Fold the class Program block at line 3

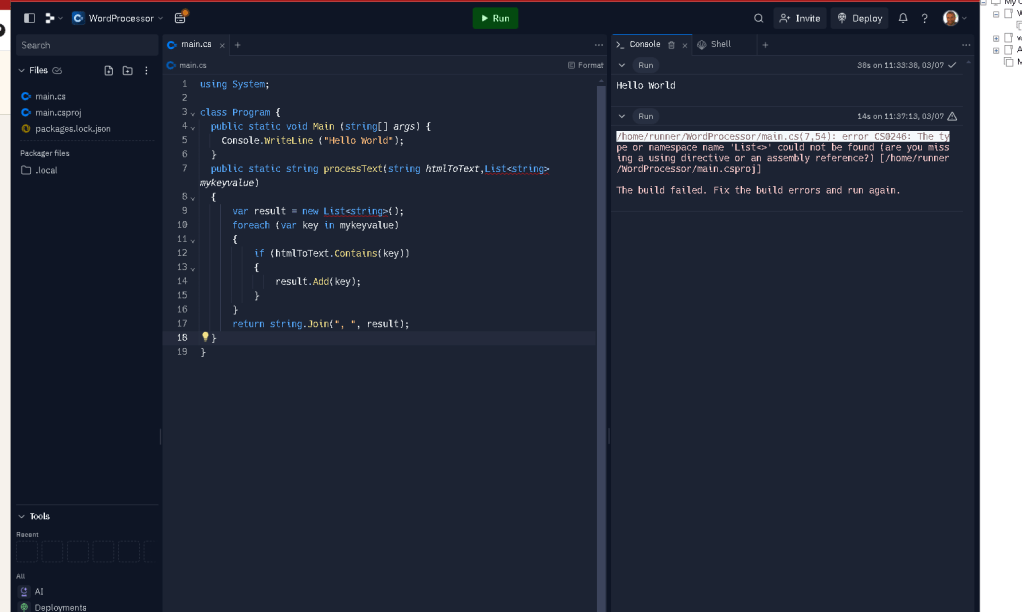(193, 113)
